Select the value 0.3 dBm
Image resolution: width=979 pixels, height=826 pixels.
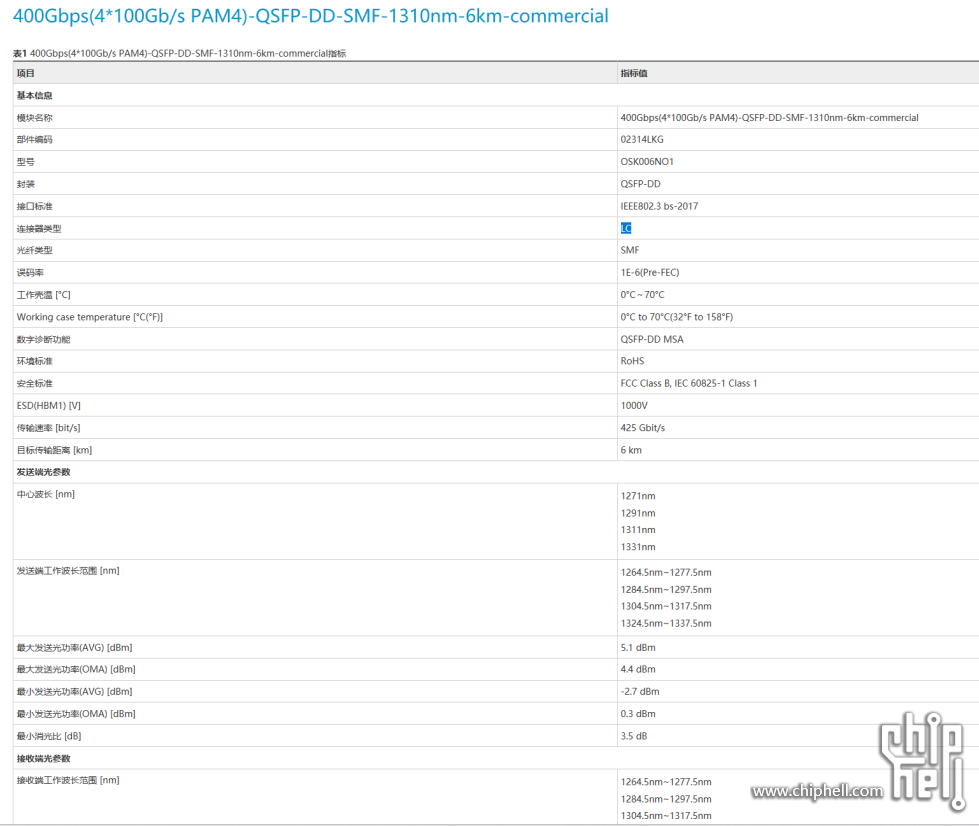click(637, 714)
